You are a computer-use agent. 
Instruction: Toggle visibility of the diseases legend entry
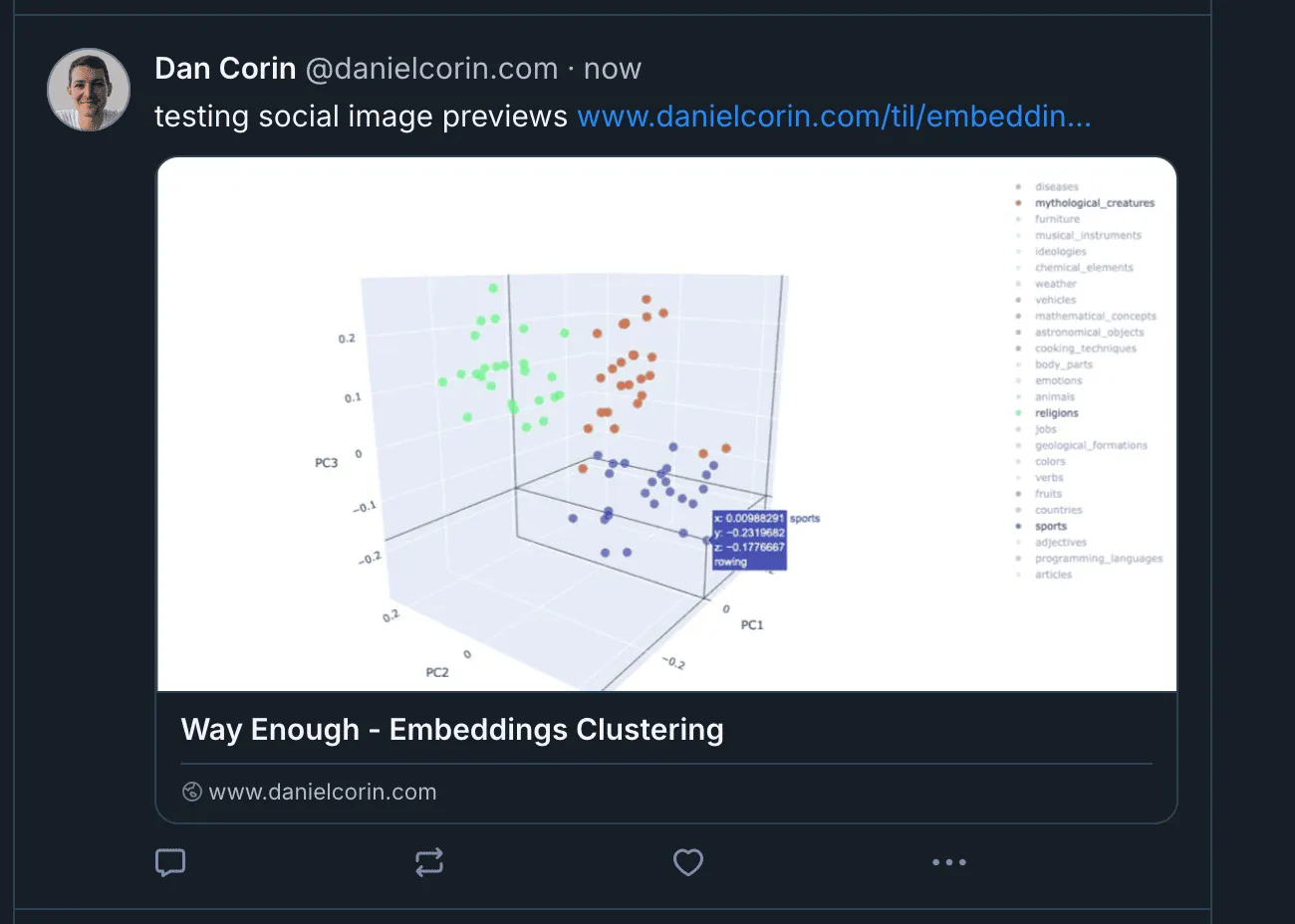[1056, 186]
